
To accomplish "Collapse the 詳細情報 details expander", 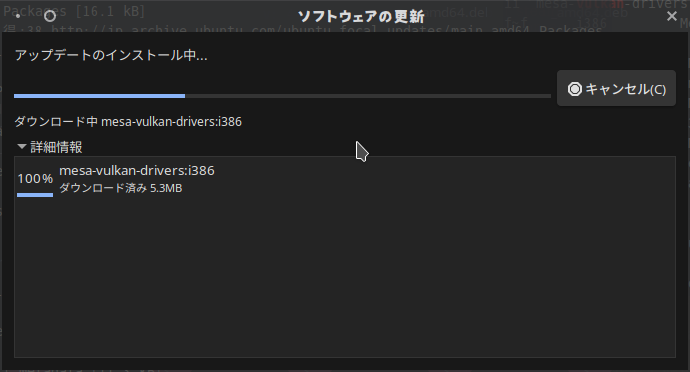I will (x=49, y=147).
